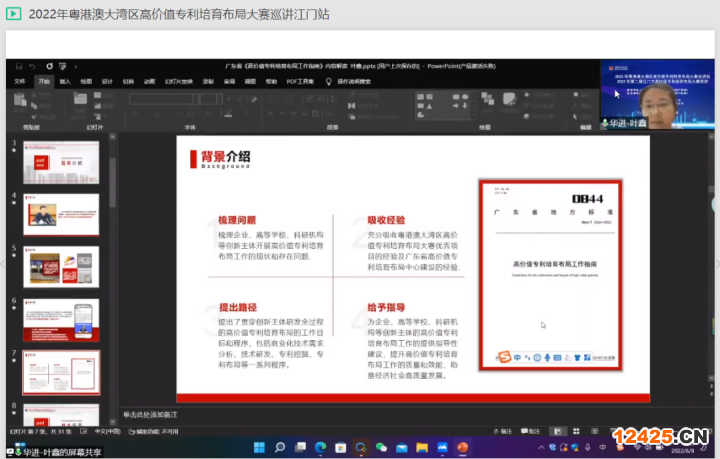Click the 背景介绍 slide title

(x=225, y=156)
